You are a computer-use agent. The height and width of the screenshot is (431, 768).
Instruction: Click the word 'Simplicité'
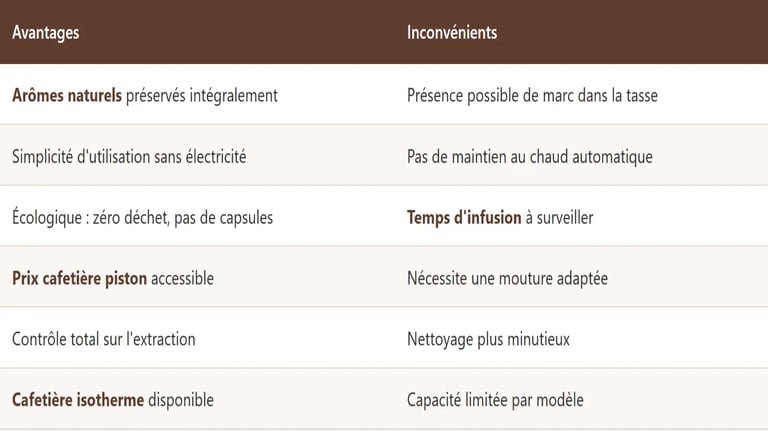(x=45, y=157)
